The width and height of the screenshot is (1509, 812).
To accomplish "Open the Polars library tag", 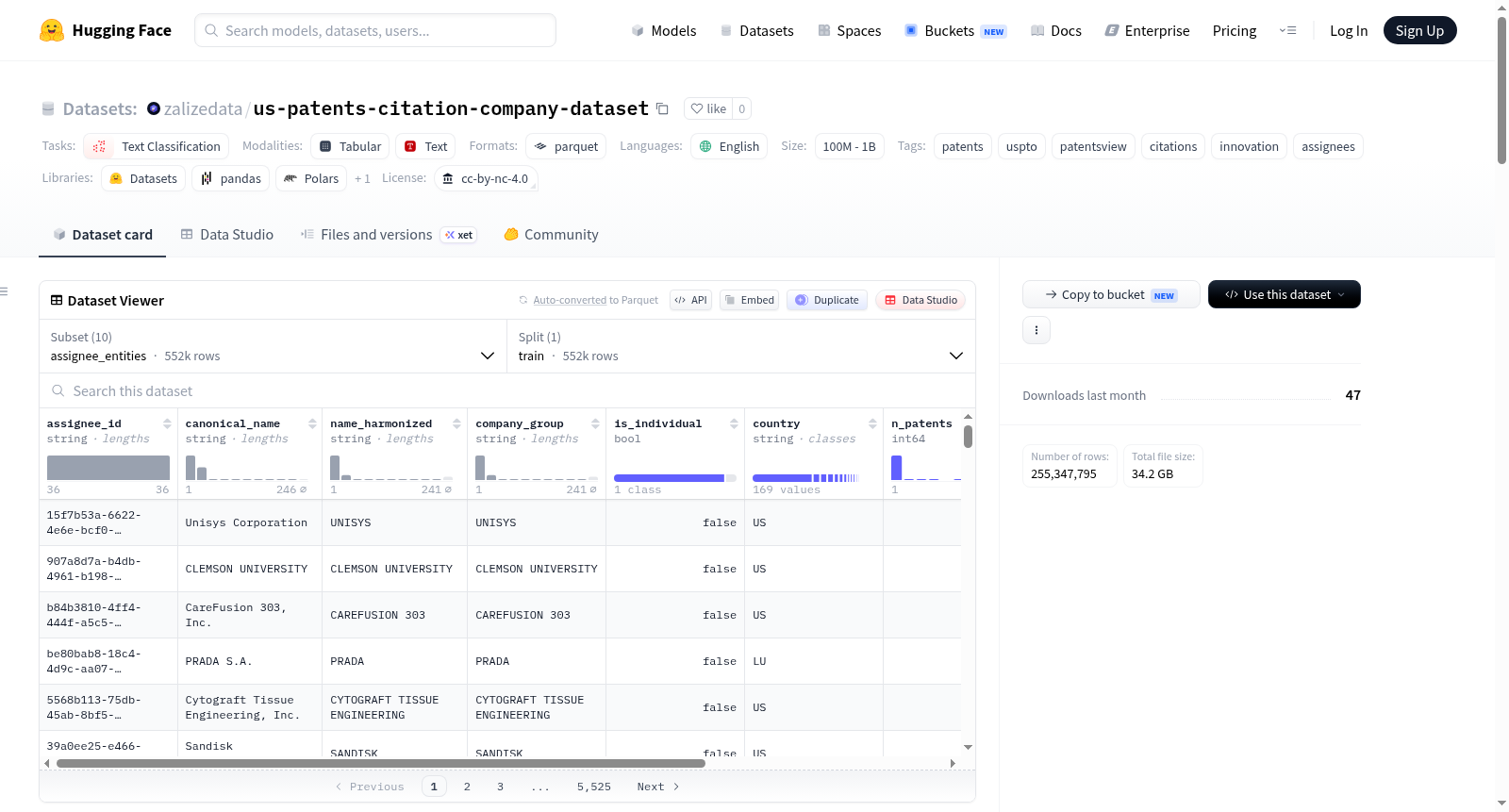I will pyautogui.click(x=311, y=178).
